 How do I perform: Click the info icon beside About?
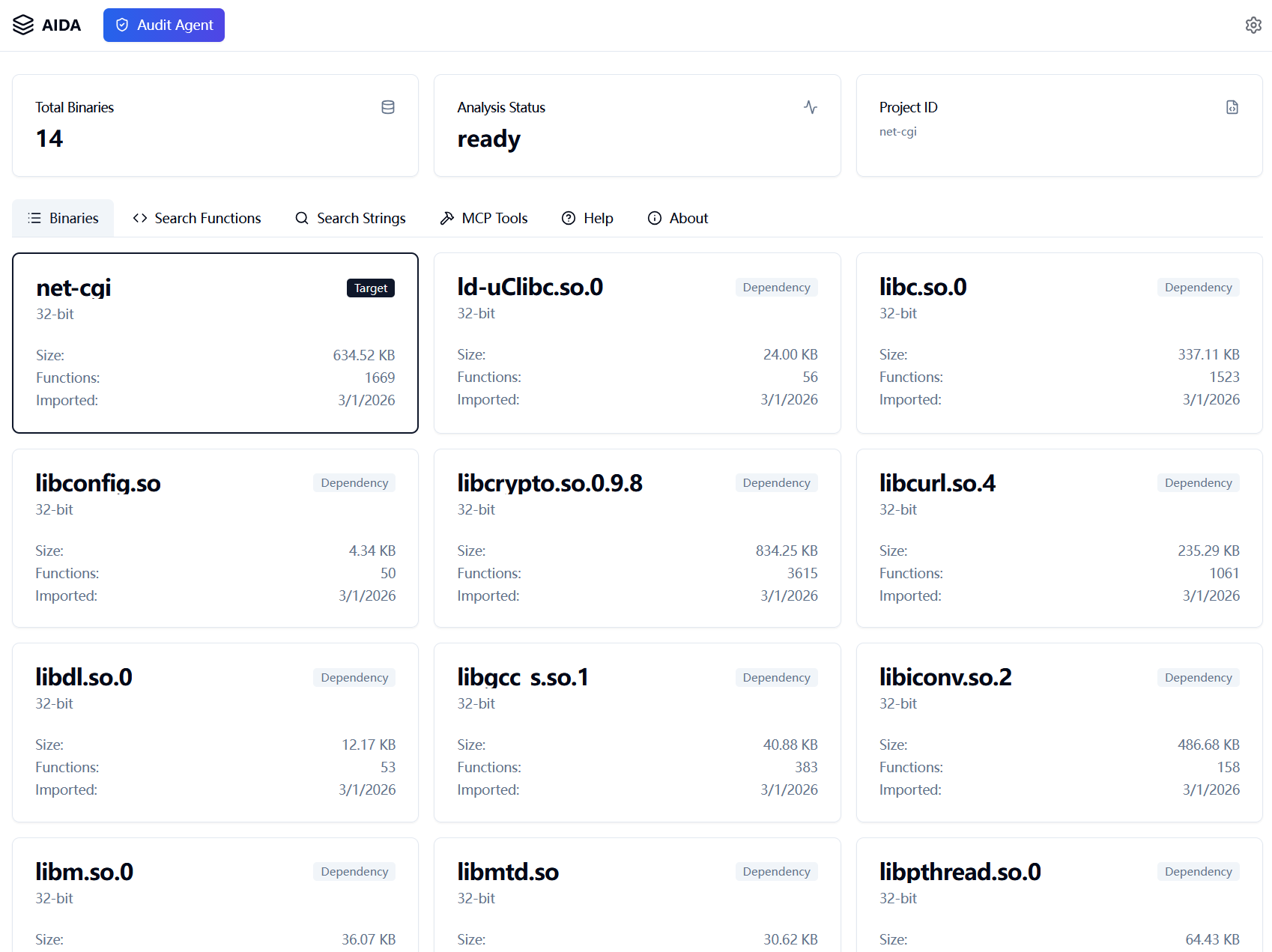click(x=655, y=218)
